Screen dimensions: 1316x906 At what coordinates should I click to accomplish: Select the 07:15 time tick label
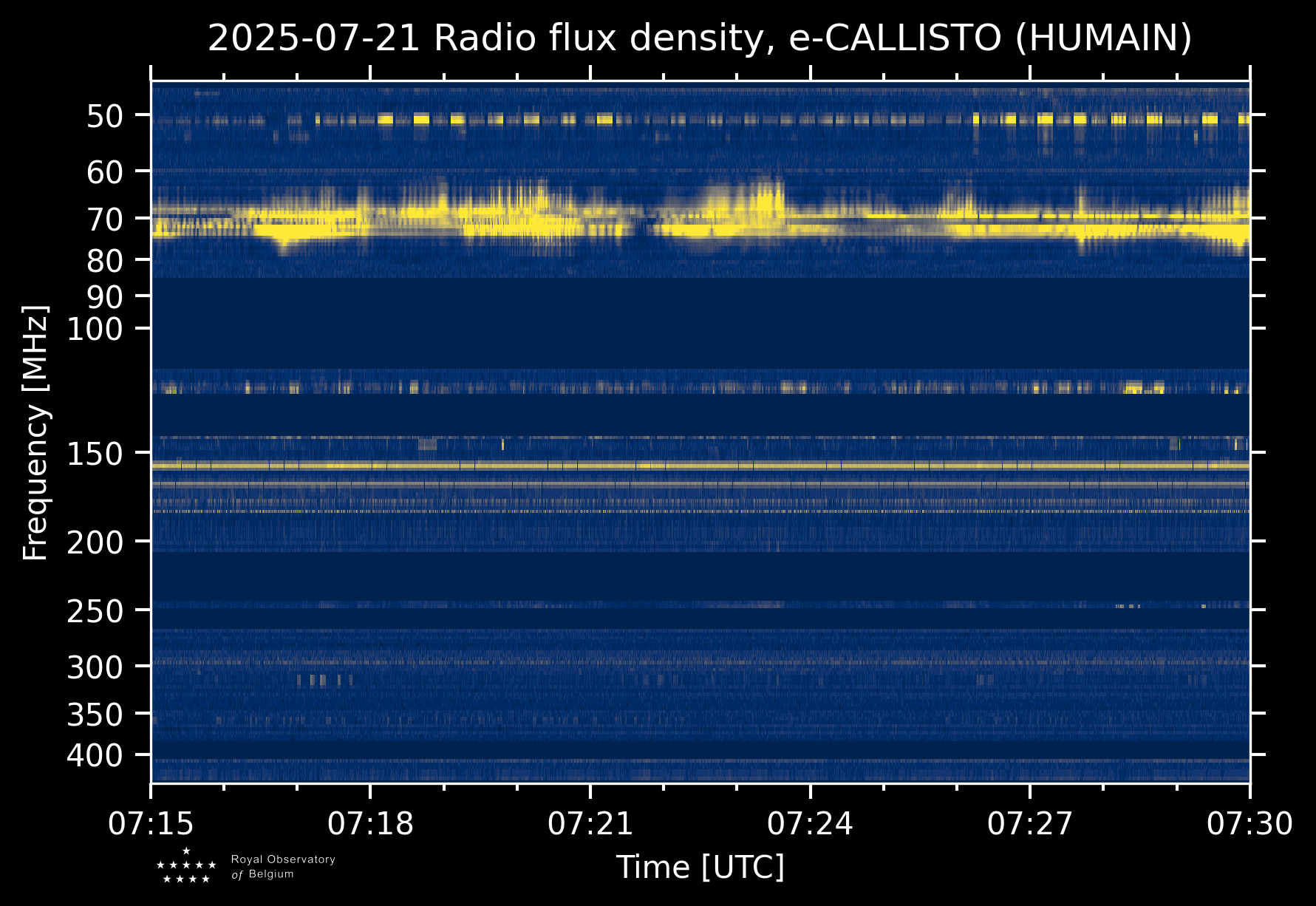[151, 823]
